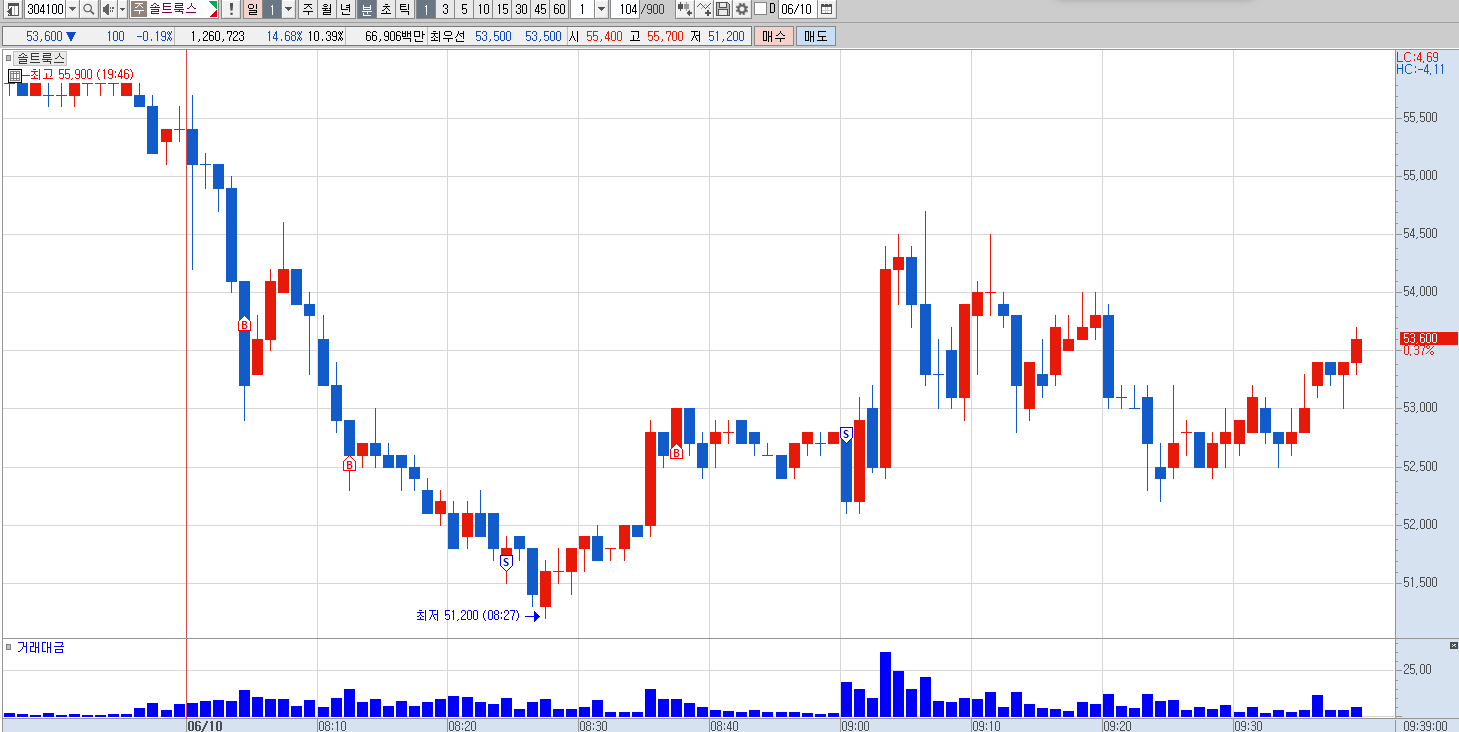
Task: Collapse the 거래대금 volume panel arrow
Action: coord(1453,647)
